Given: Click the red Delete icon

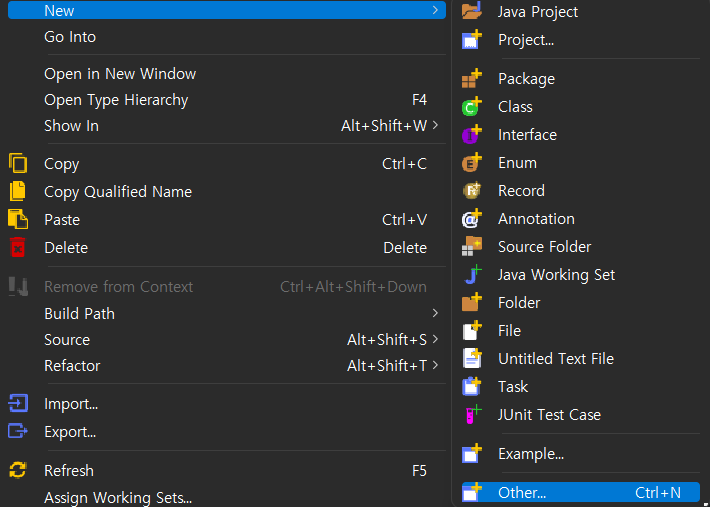Looking at the screenshot, I should tap(18, 248).
